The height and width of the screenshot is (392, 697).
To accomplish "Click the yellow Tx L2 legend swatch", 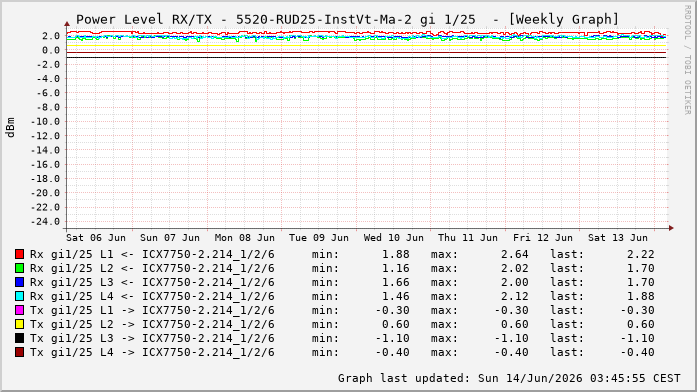I will 19,324.
